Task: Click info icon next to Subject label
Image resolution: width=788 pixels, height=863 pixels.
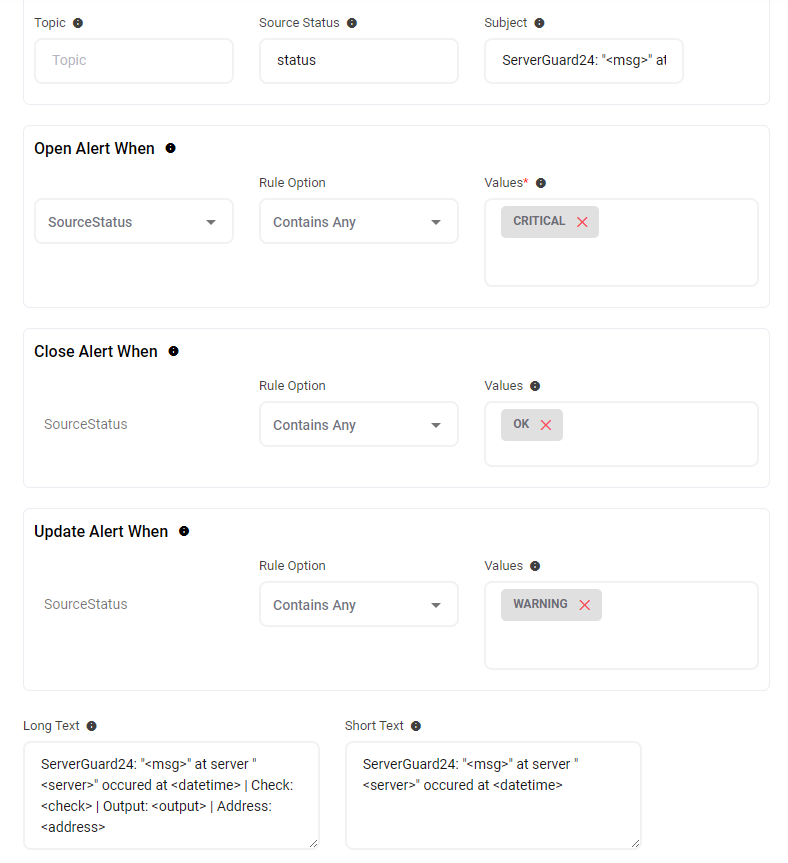Action: coord(540,23)
